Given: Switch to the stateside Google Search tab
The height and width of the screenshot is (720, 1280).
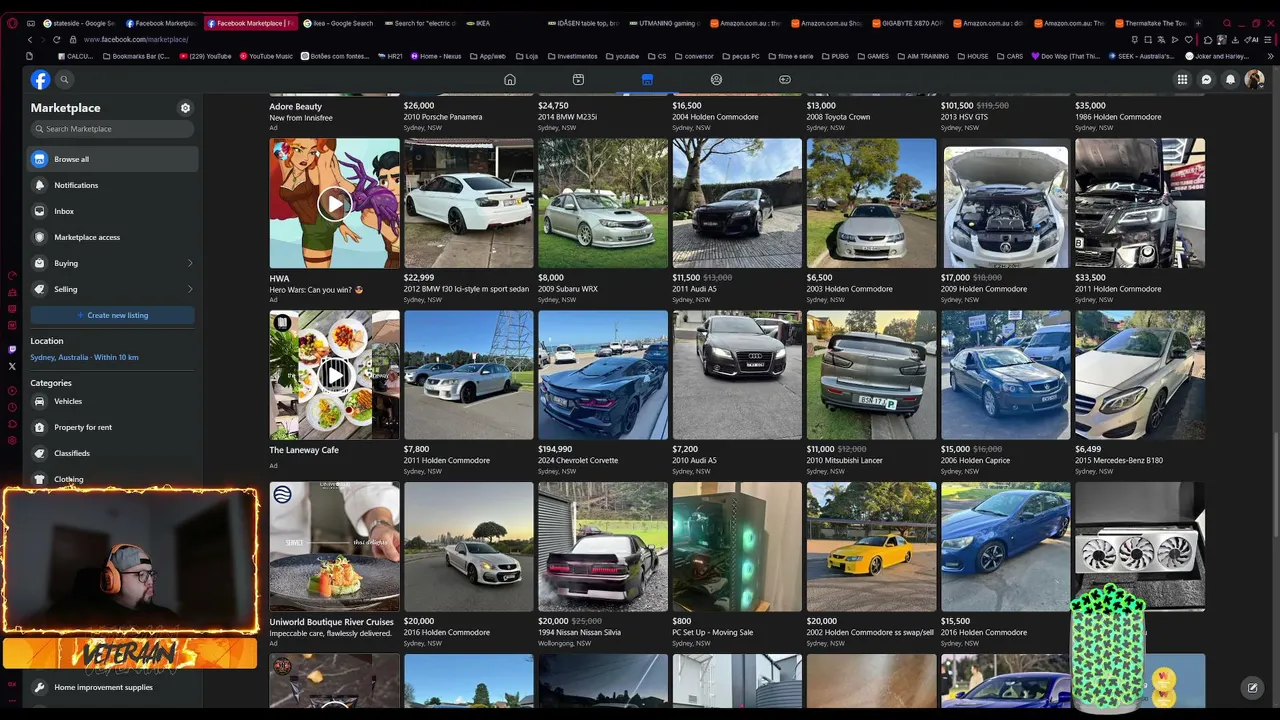Looking at the screenshot, I should [79, 23].
